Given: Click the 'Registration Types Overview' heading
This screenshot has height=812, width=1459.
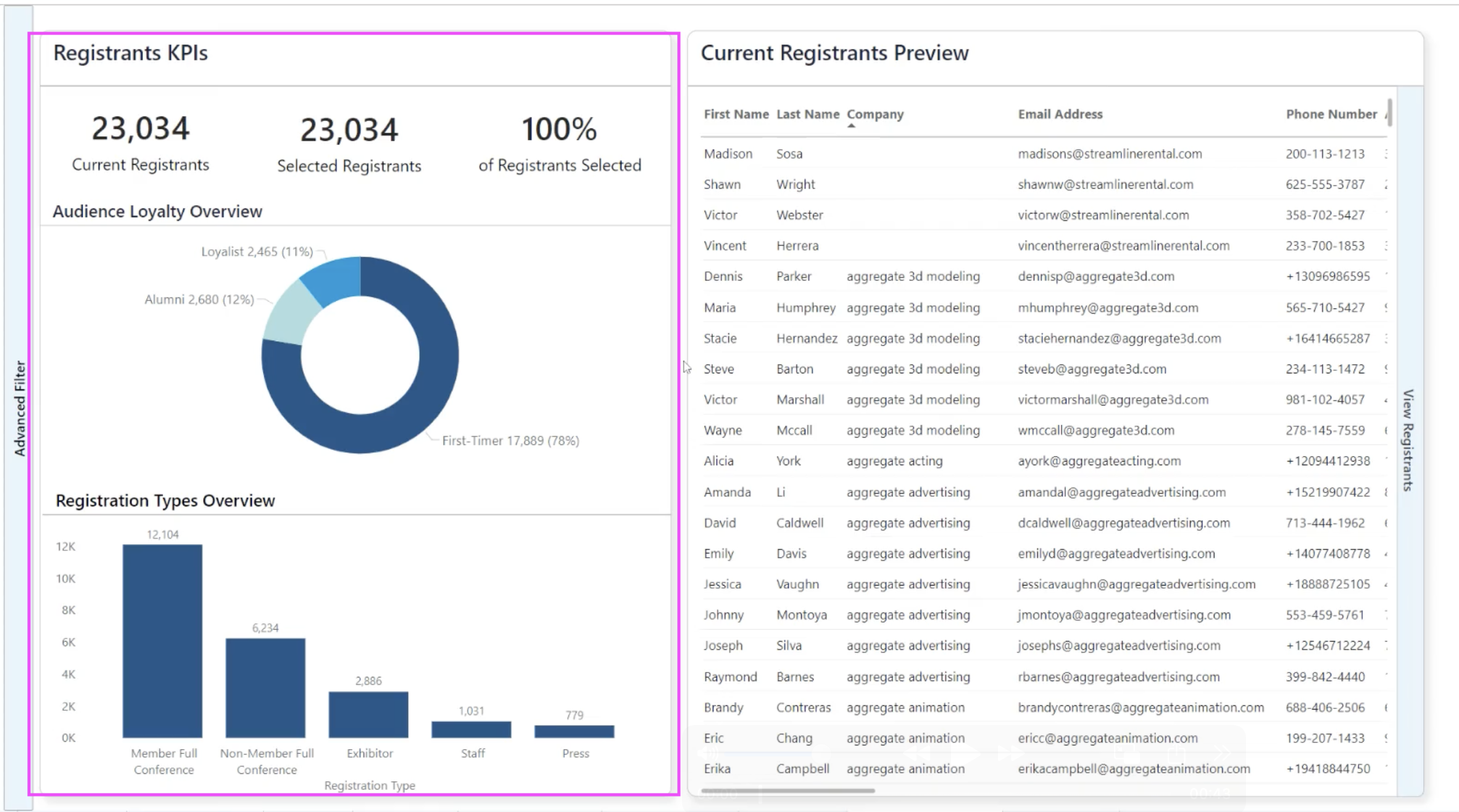Looking at the screenshot, I should click(165, 500).
